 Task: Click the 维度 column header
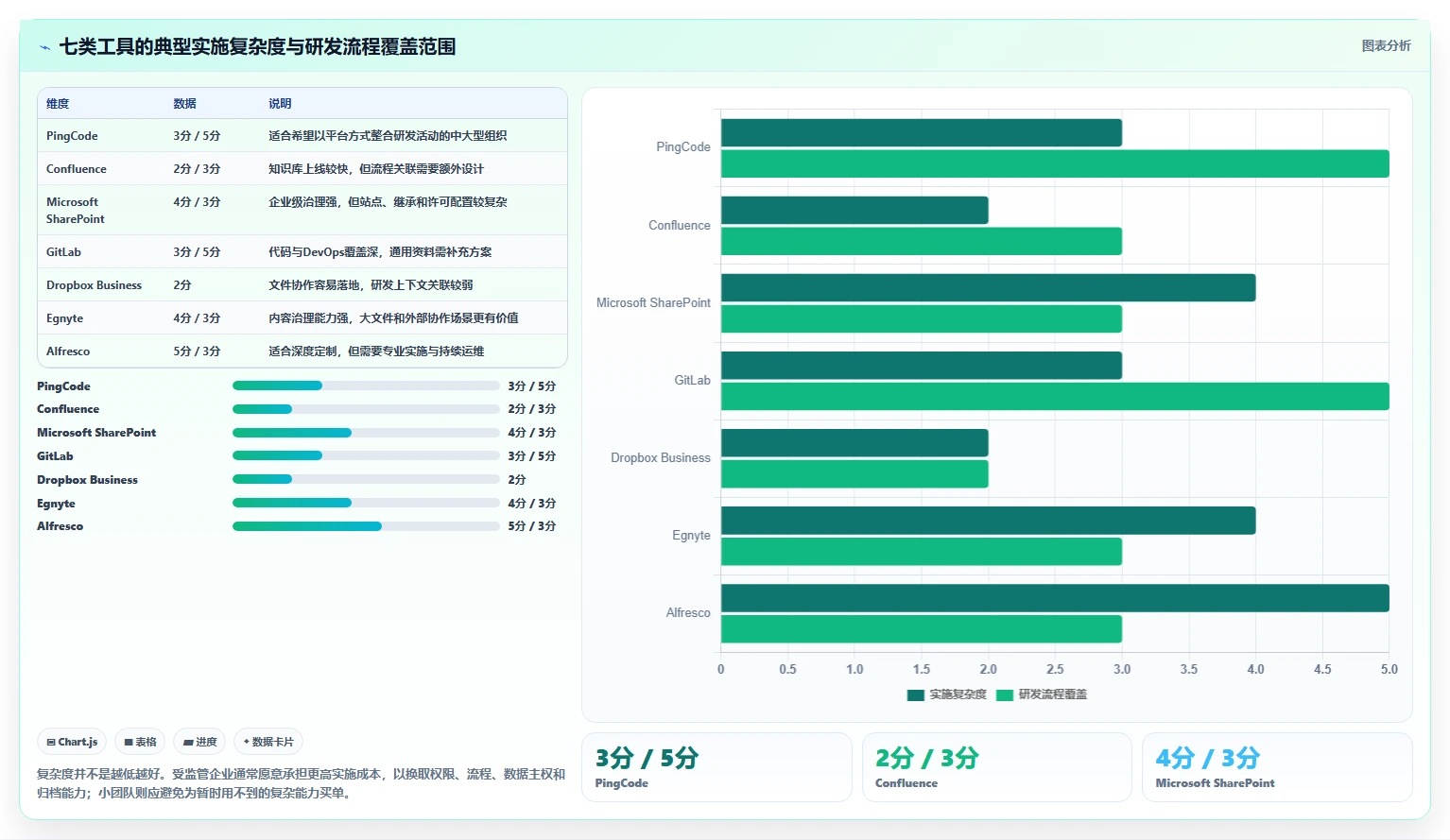click(58, 104)
